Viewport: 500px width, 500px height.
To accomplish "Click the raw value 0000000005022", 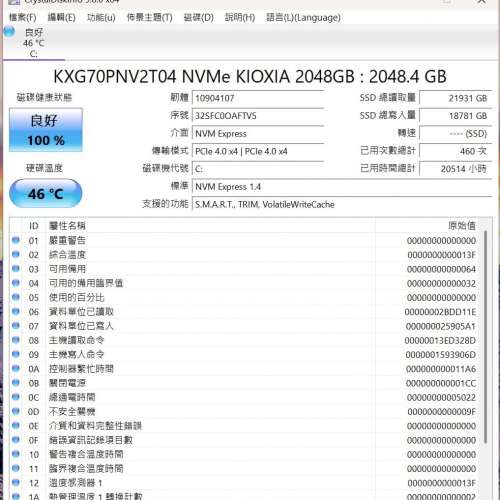I will [441, 397].
